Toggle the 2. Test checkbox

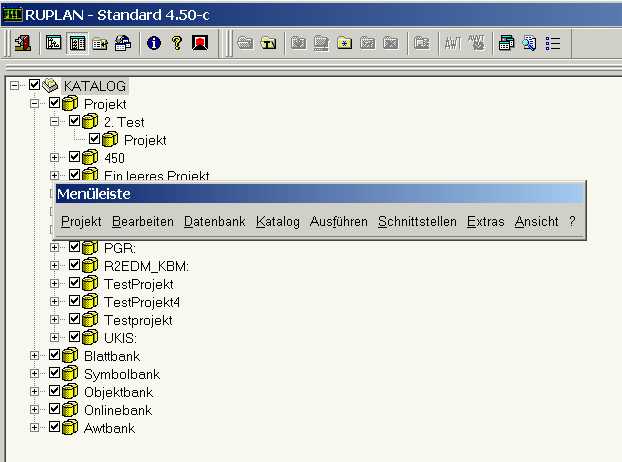[74, 121]
